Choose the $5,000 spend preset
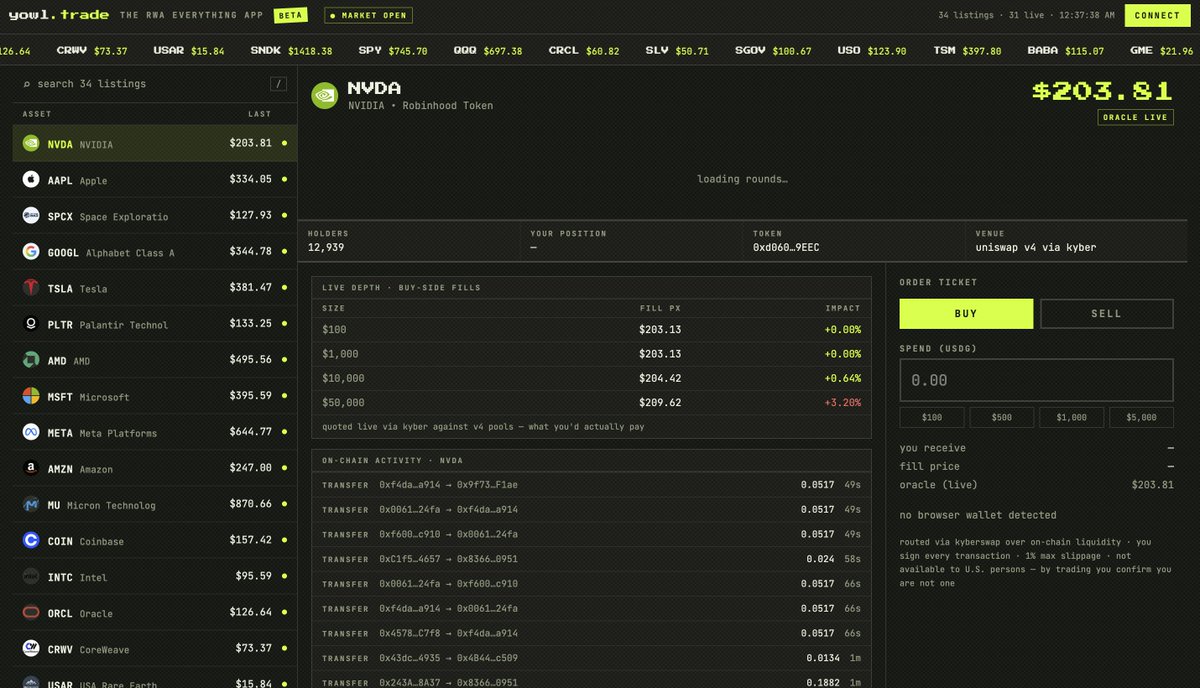This screenshot has width=1200, height=688. tap(1141, 417)
